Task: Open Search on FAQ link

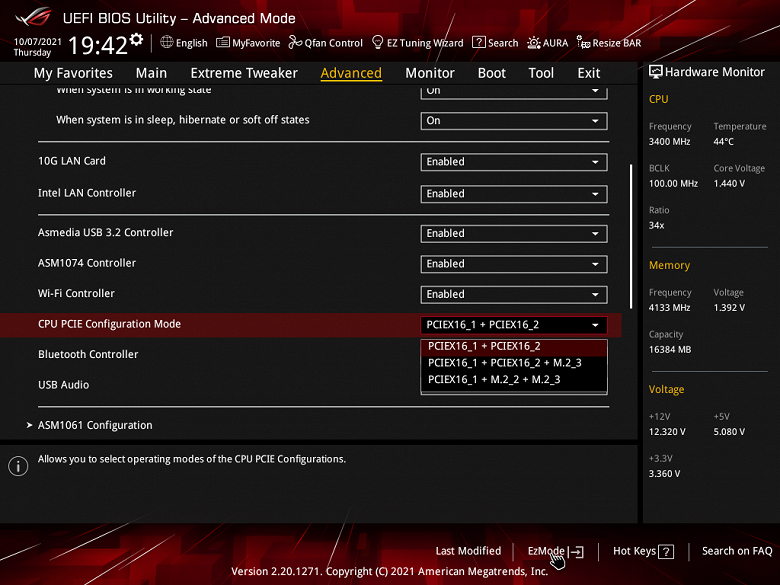Action: click(x=737, y=551)
